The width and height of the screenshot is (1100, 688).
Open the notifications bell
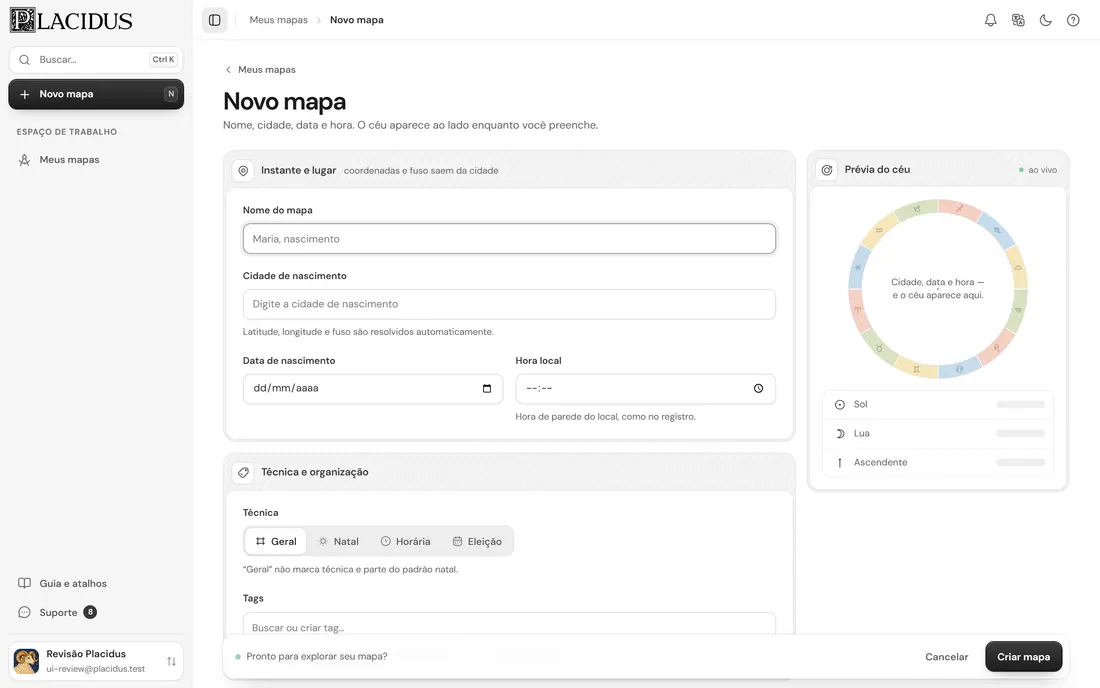[991, 20]
